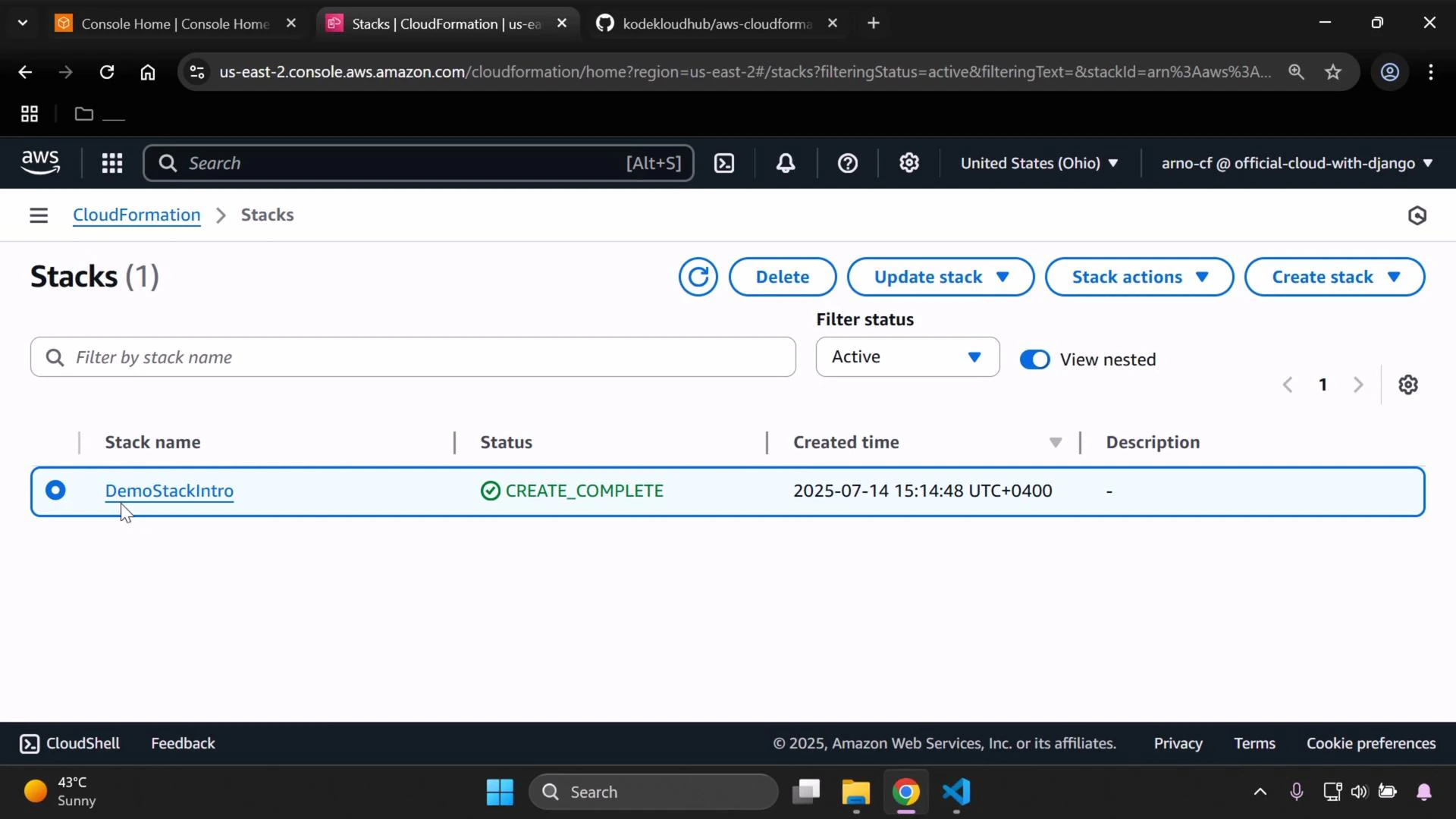Open the AWS services grid menu

pos(111,163)
